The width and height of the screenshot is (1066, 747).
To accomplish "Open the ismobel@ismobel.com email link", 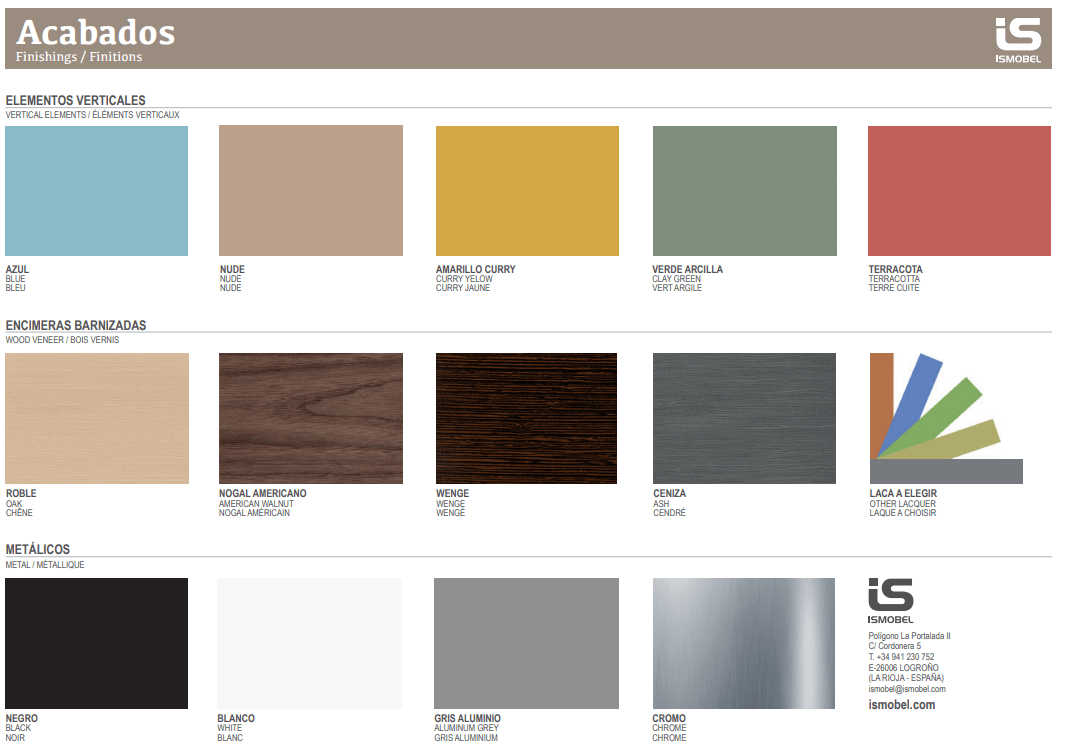I will click(906, 689).
